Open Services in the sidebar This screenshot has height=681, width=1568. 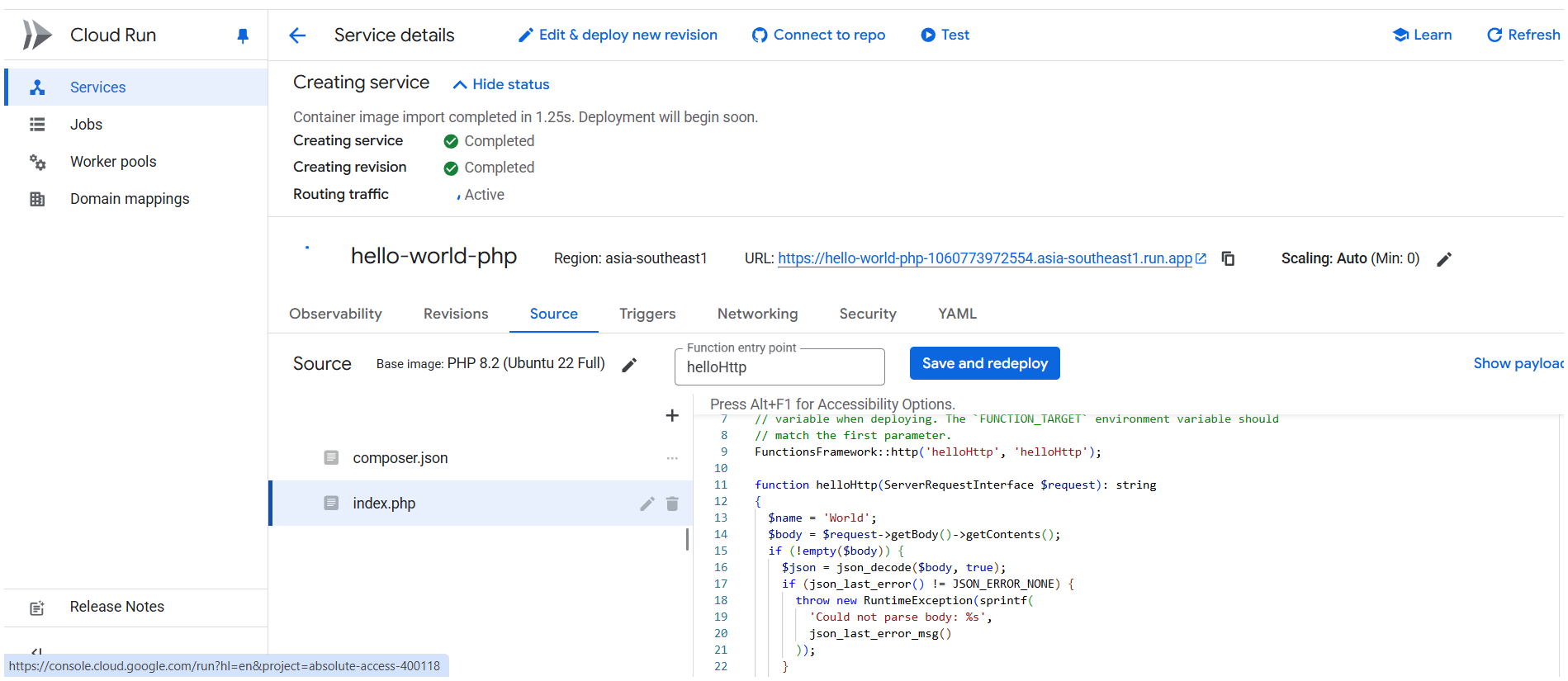(x=136, y=87)
